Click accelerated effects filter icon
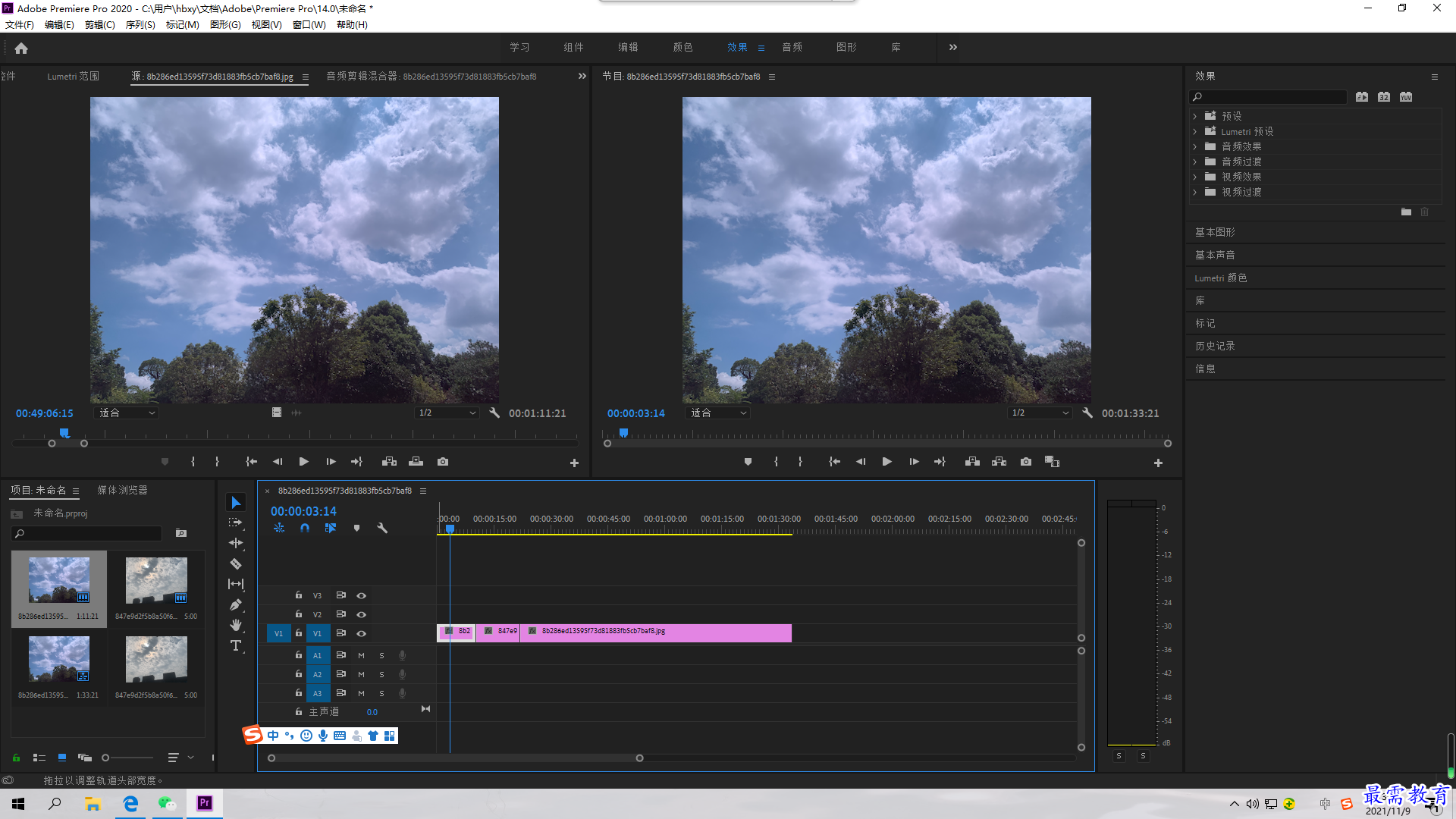 (1362, 96)
